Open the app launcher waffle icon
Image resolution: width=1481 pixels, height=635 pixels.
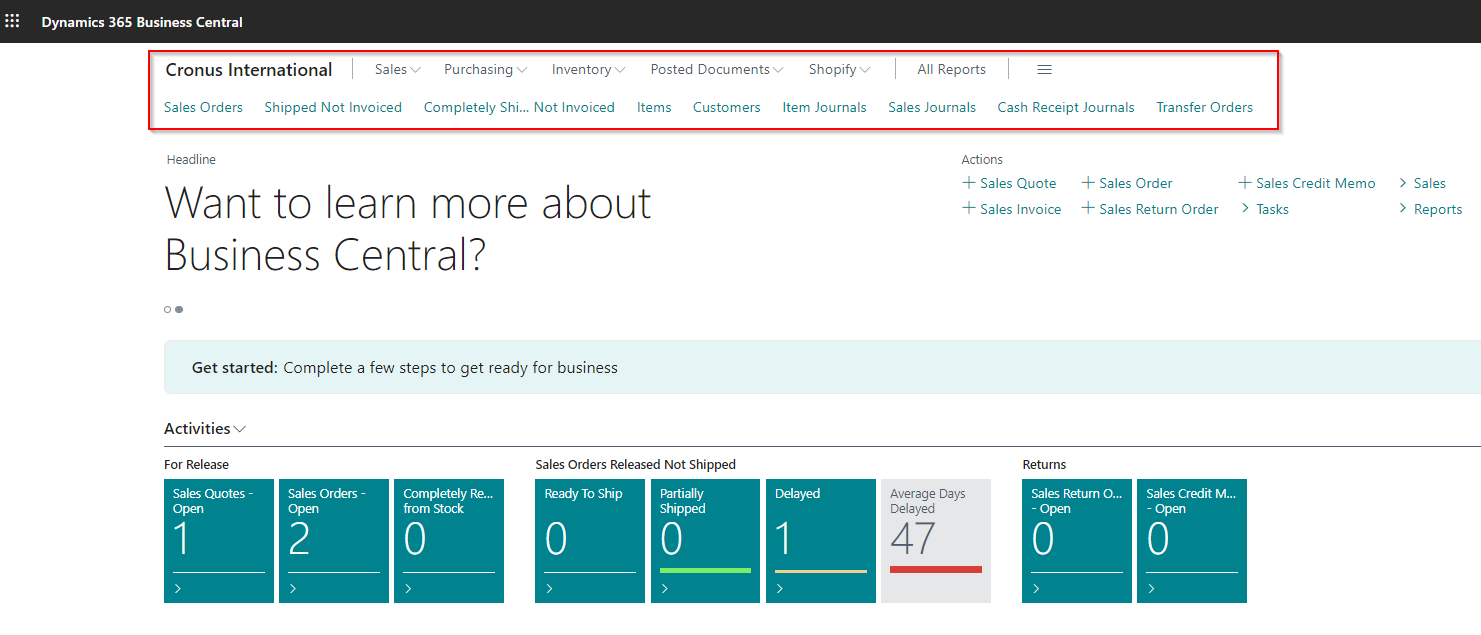click(x=13, y=21)
